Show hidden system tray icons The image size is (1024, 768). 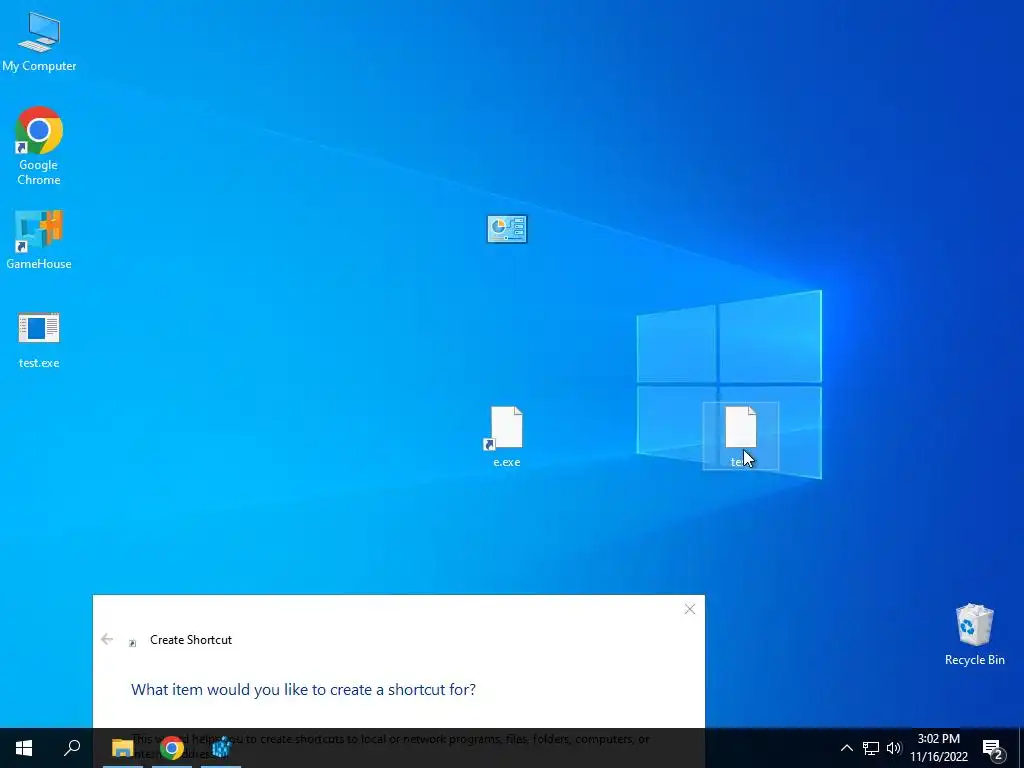pyautogui.click(x=846, y=748)
